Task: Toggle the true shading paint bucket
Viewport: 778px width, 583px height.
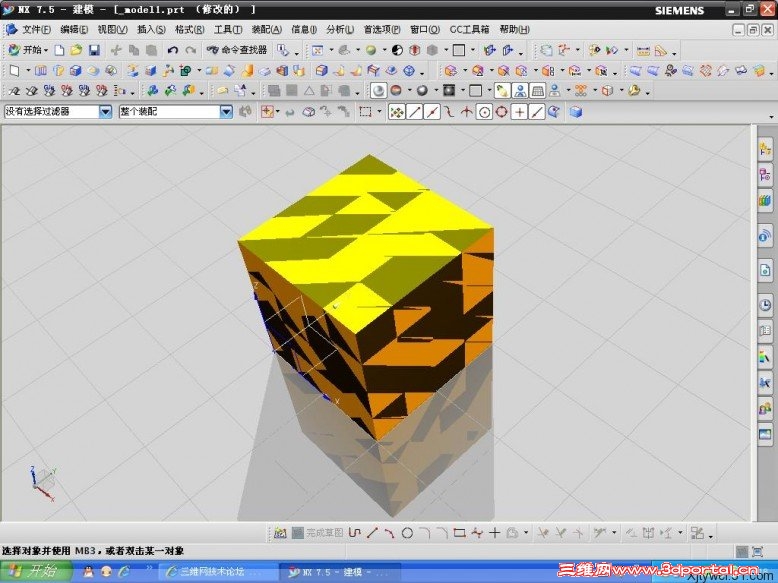Action: [502, 91]
